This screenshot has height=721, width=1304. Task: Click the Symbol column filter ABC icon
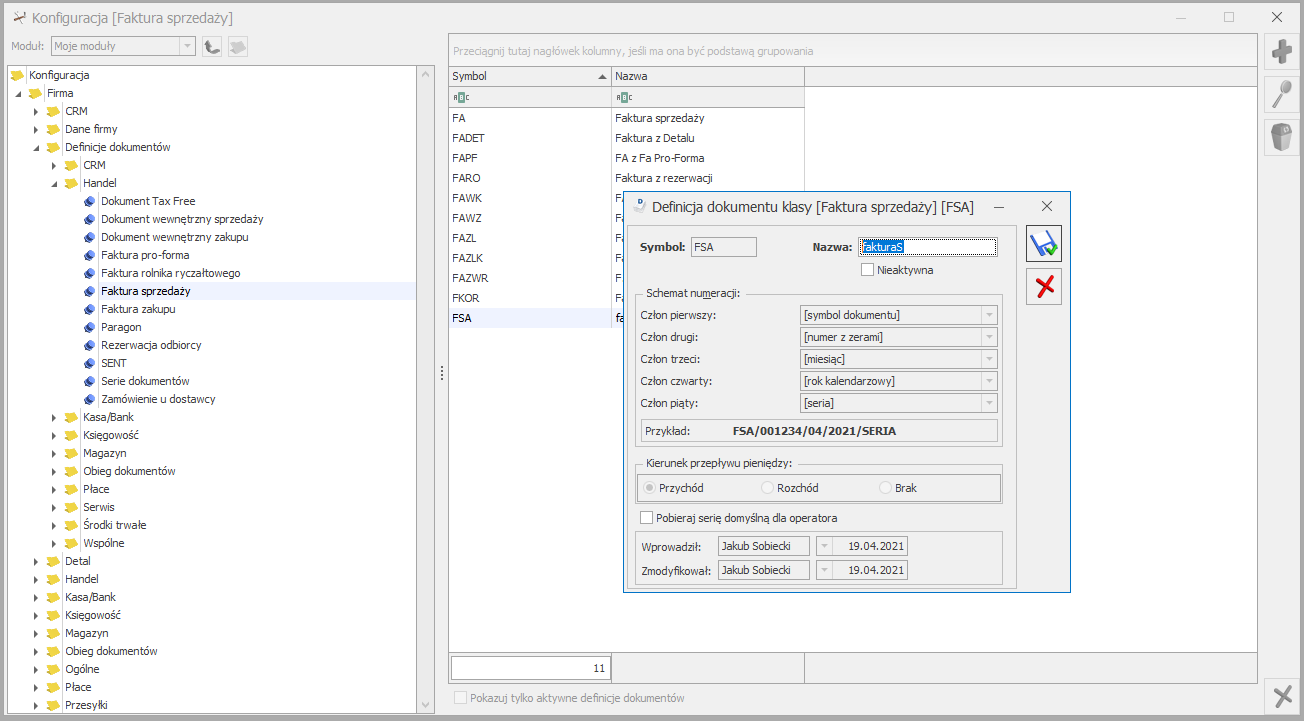461,97
